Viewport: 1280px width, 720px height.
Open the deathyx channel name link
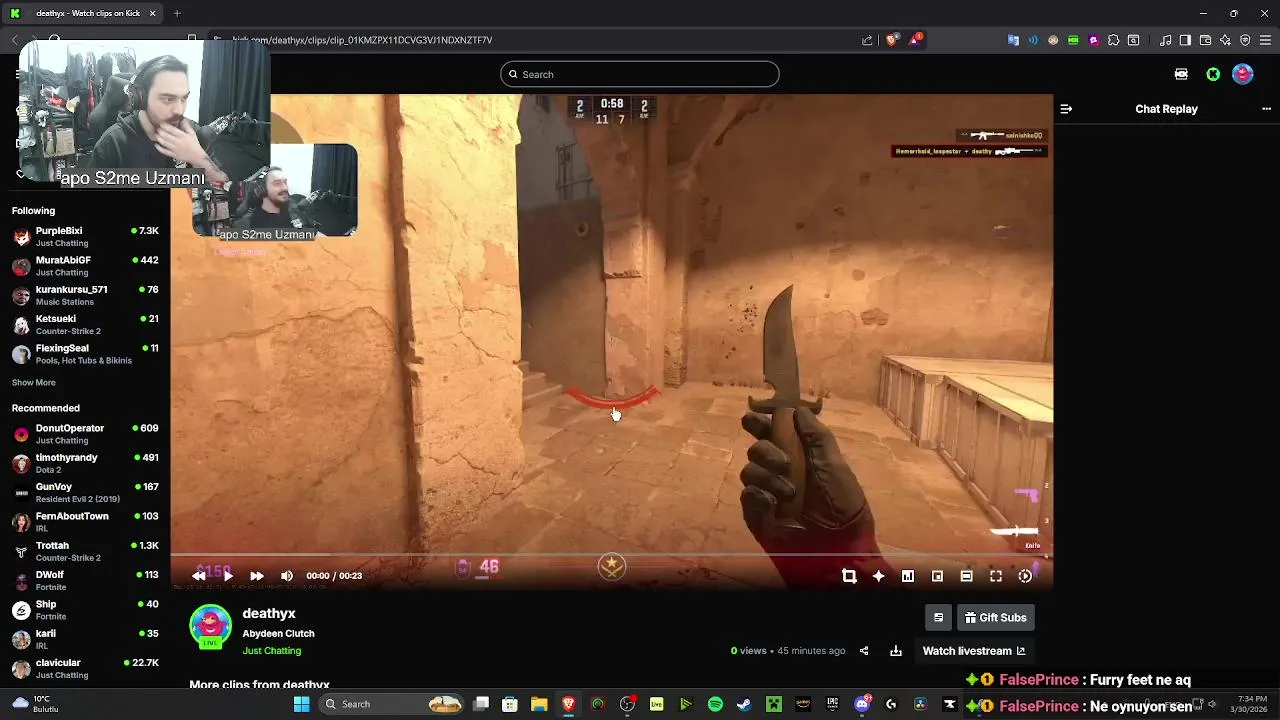click(x=269, y=614)
